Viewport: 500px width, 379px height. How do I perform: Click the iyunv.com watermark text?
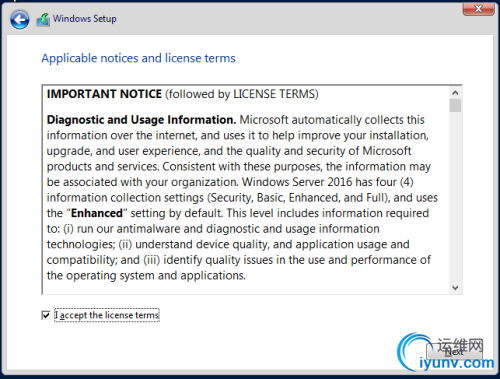pos(457,363)
